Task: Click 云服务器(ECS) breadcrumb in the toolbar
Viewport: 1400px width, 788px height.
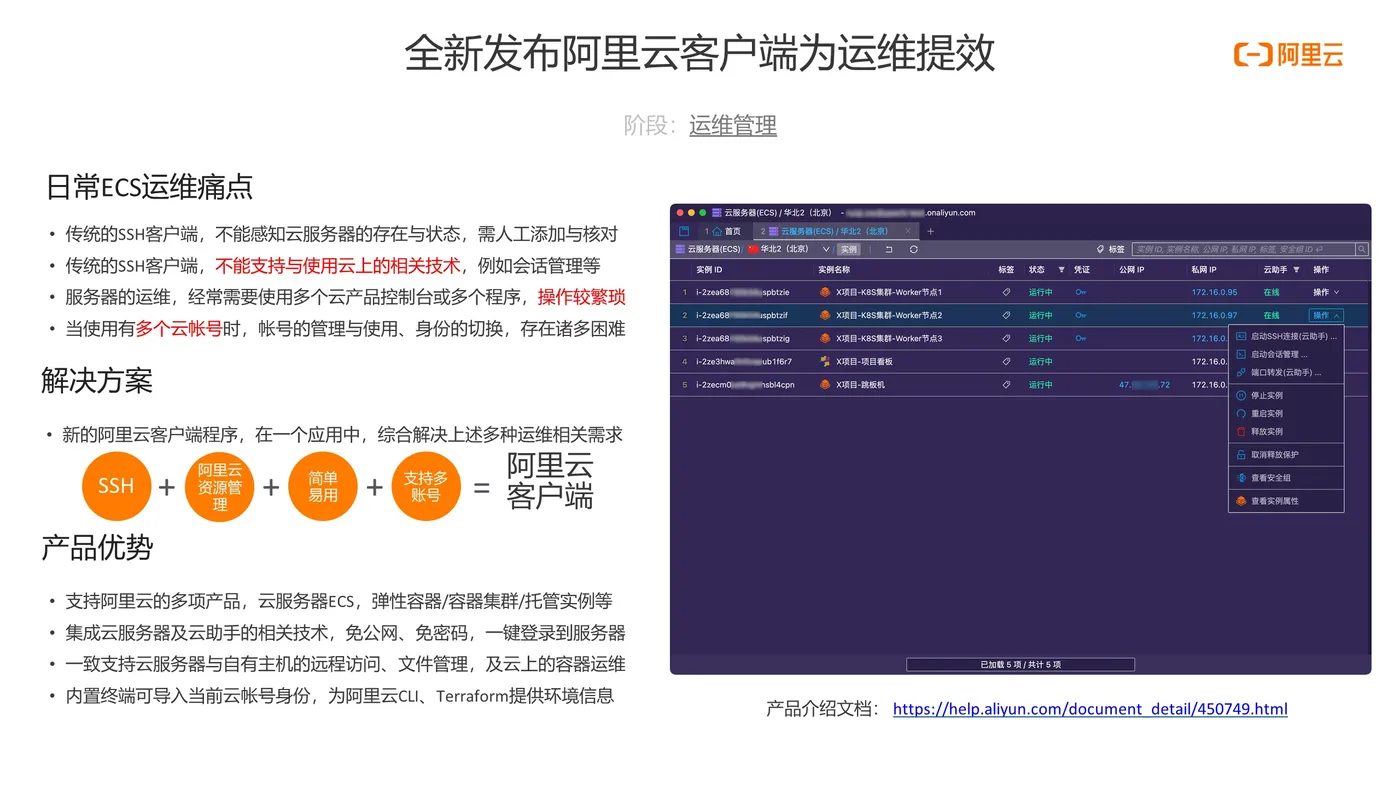Action: pos(708,249)
